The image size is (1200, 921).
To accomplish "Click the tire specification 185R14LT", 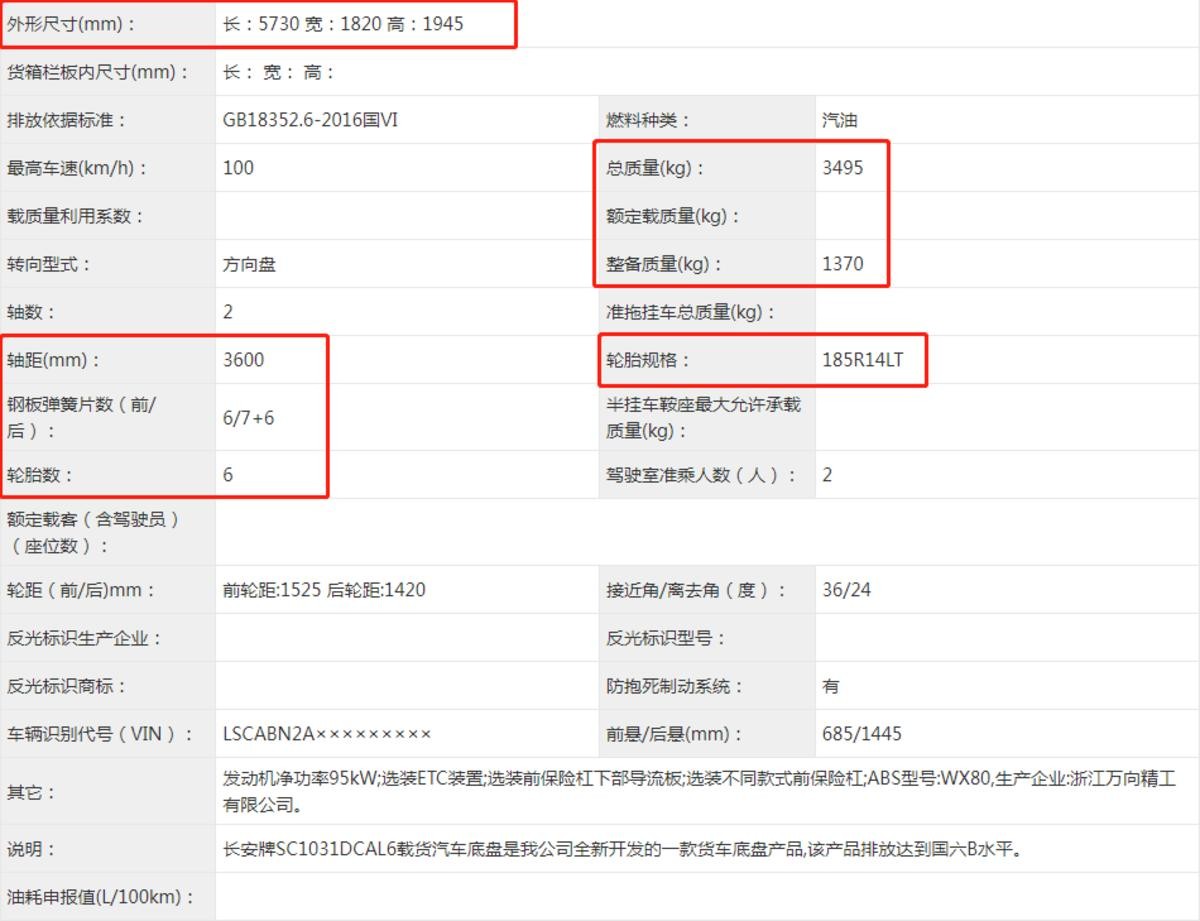I will point(862,360).
